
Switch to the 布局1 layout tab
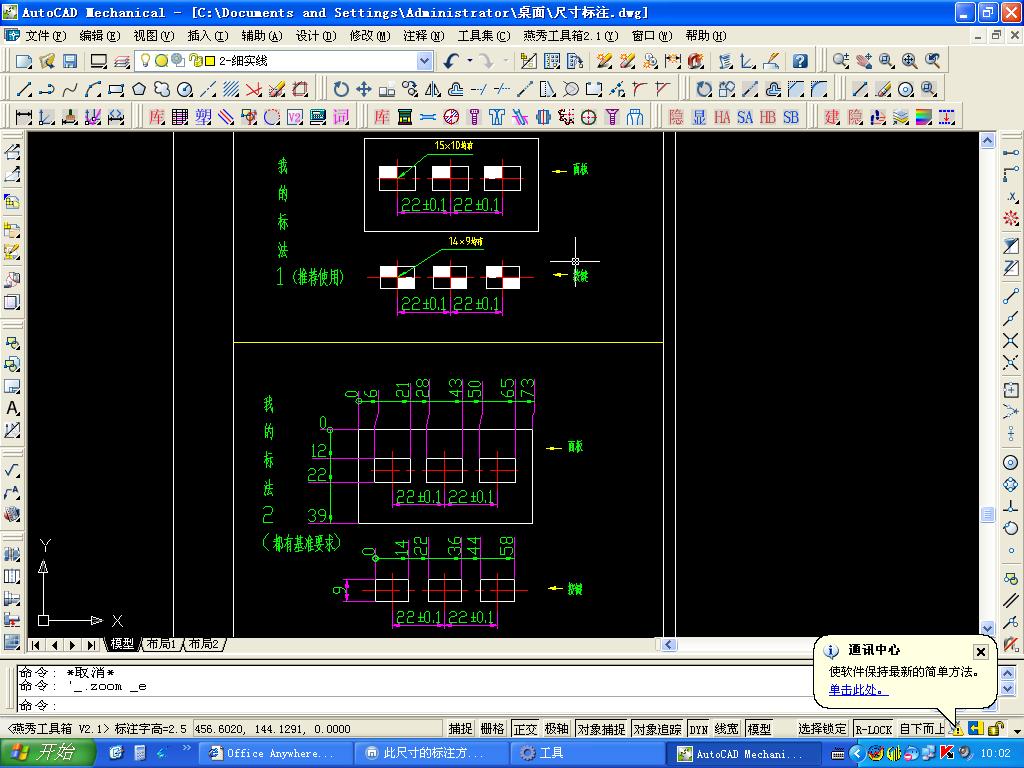click(x=161, y=645)
